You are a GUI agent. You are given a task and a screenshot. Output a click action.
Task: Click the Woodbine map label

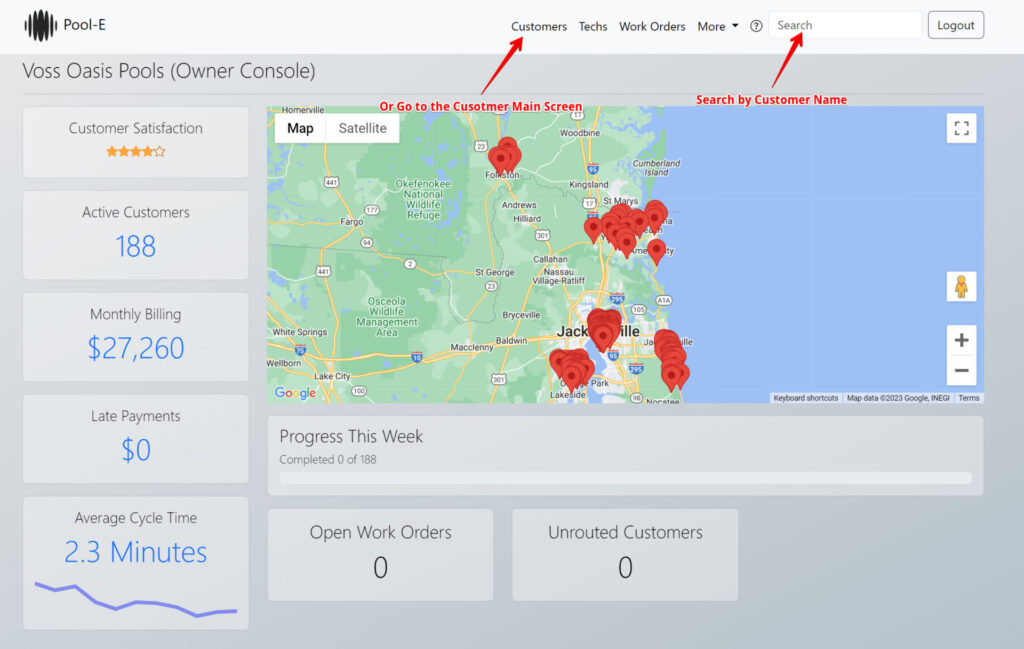[x=580, y=133]
